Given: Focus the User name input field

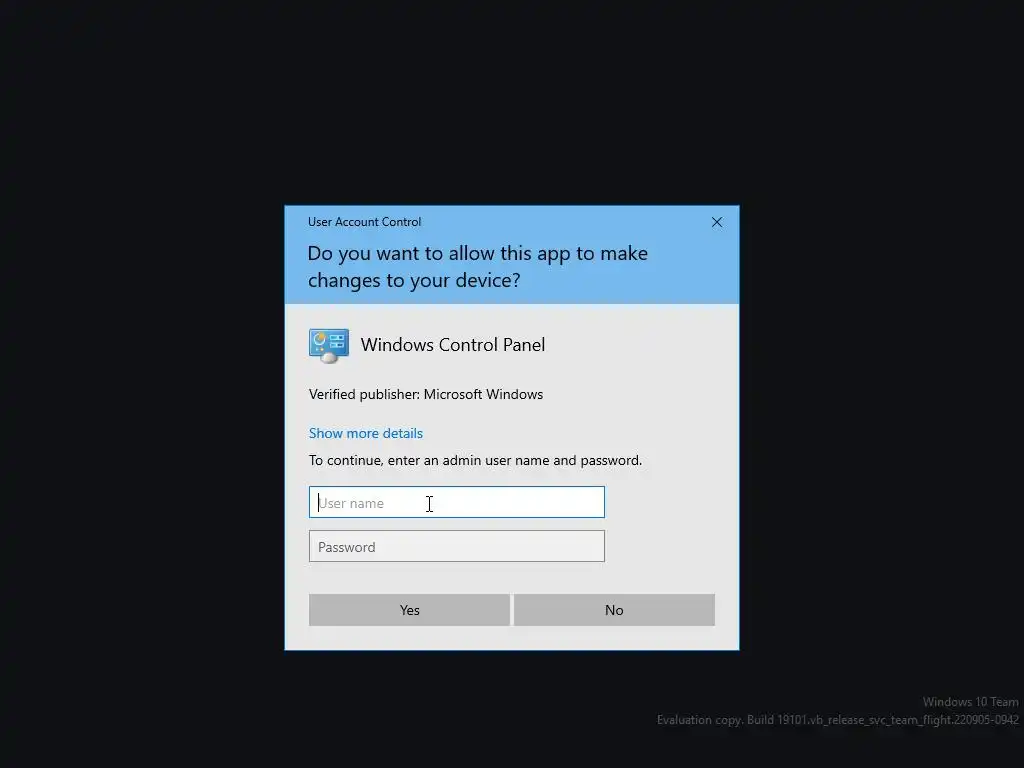Looking at the screenshot, I should tap(456, 502).
